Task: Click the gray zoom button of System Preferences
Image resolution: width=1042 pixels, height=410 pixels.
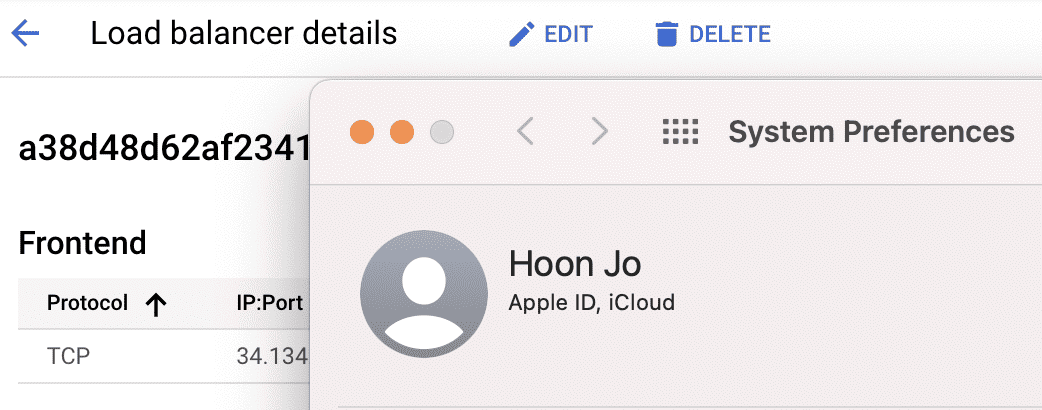Action: (x=442, y=132)
